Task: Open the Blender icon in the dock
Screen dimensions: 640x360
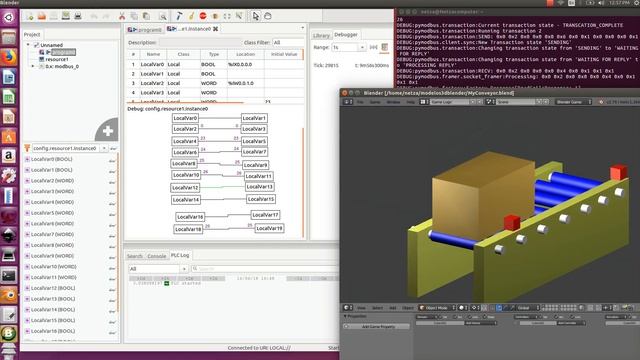Action: tap(9, 294)
